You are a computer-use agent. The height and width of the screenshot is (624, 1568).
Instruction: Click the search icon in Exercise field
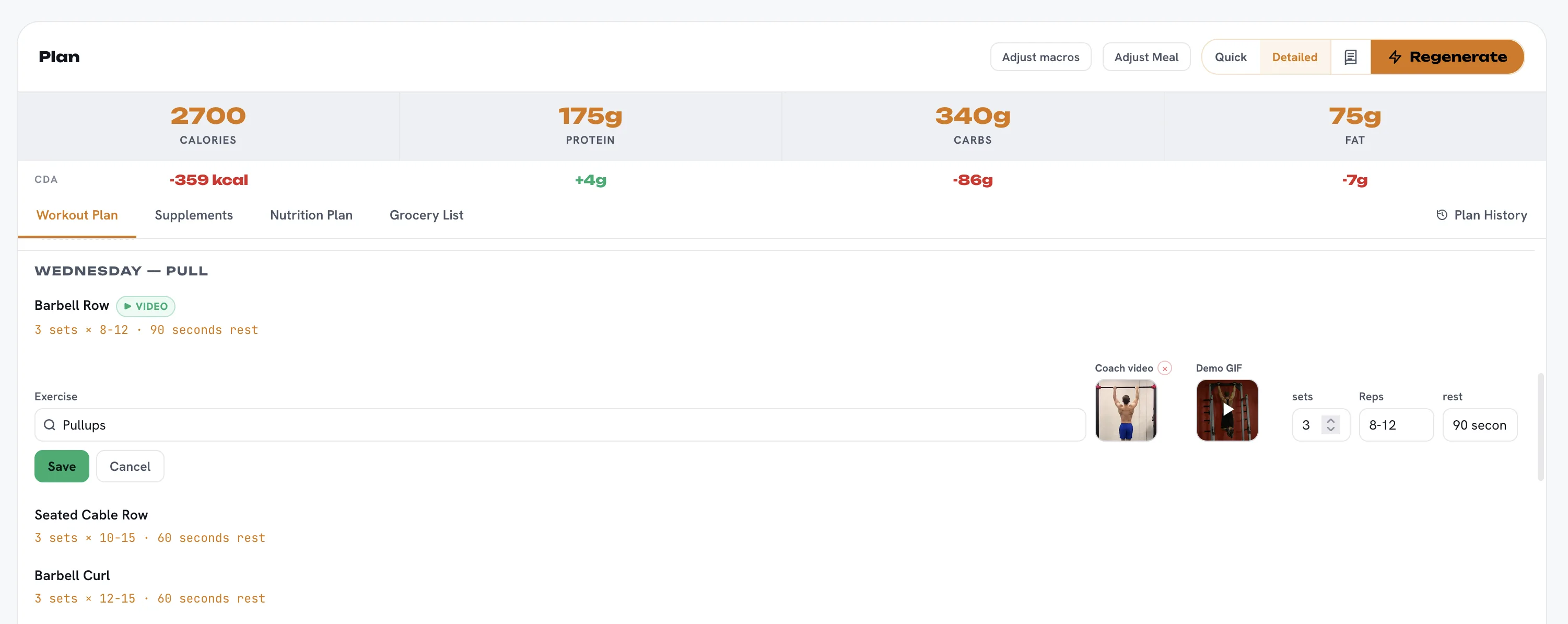tap(50, 425)
